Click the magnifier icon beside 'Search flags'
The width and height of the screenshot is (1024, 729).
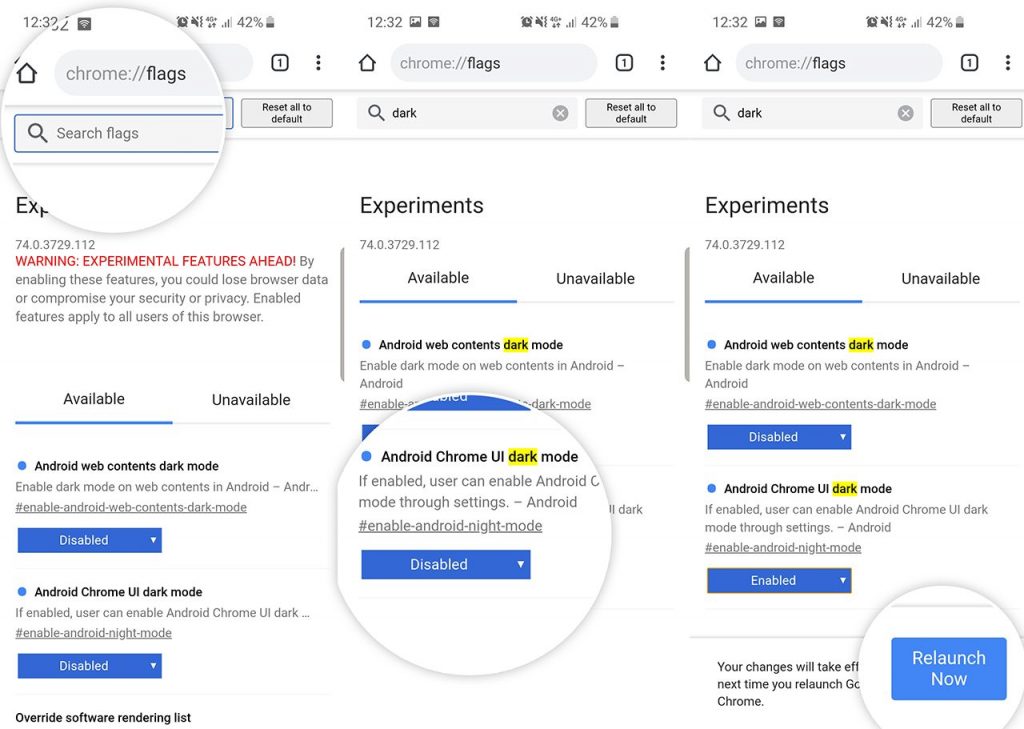(x=37, y=133)
